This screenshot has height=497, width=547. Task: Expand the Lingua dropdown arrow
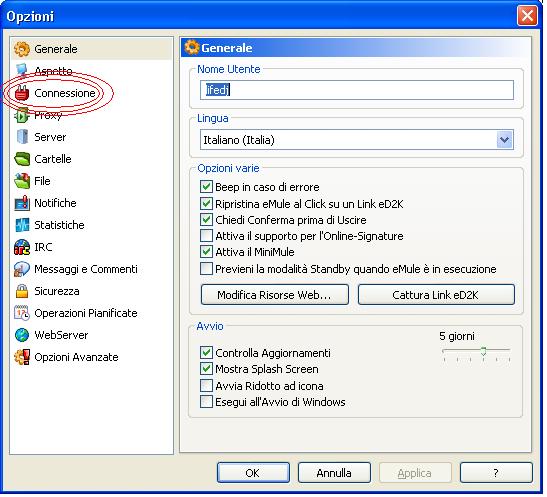coord(504,140)
